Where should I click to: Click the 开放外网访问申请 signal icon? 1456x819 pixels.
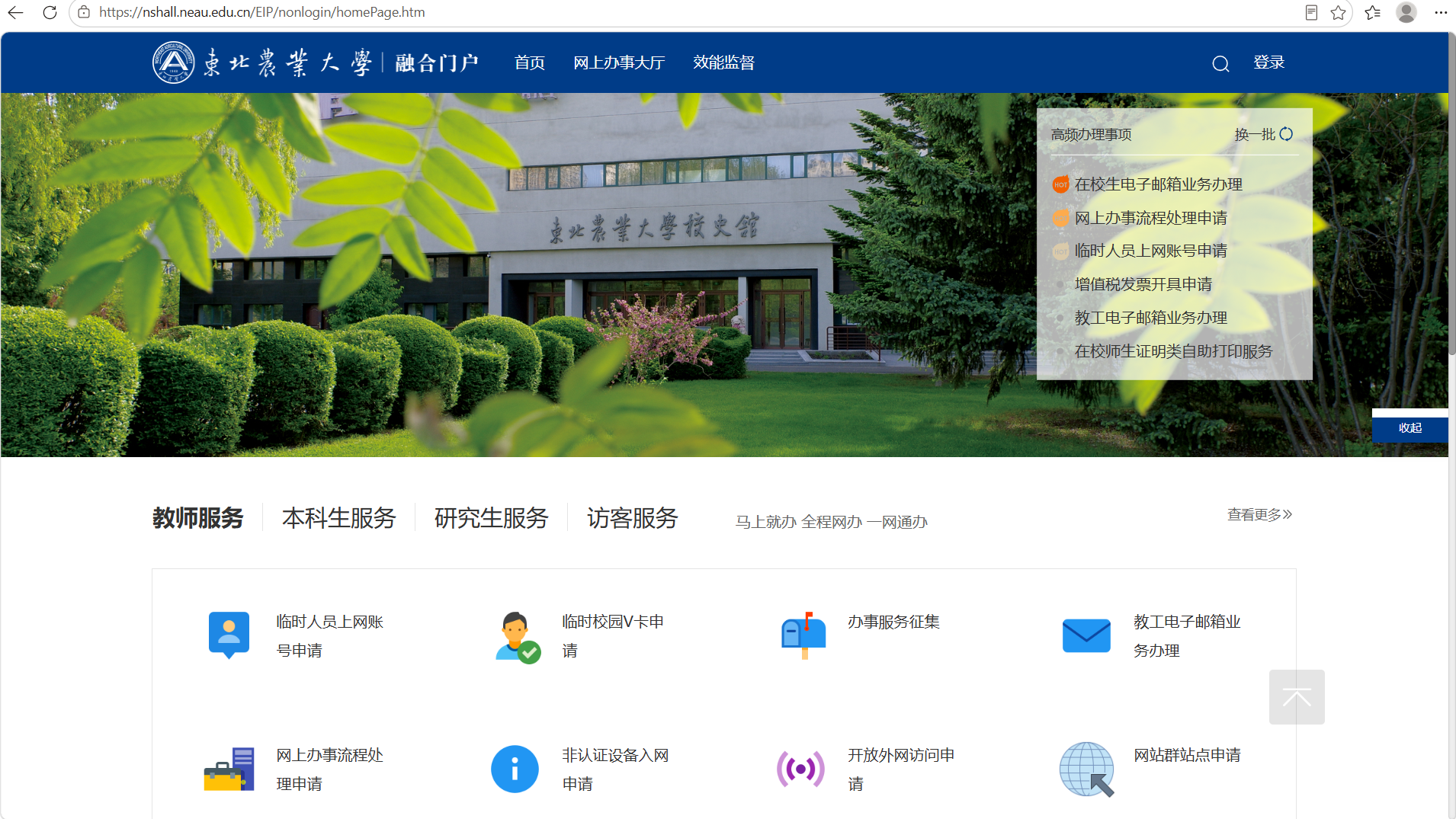coord(800,769)
